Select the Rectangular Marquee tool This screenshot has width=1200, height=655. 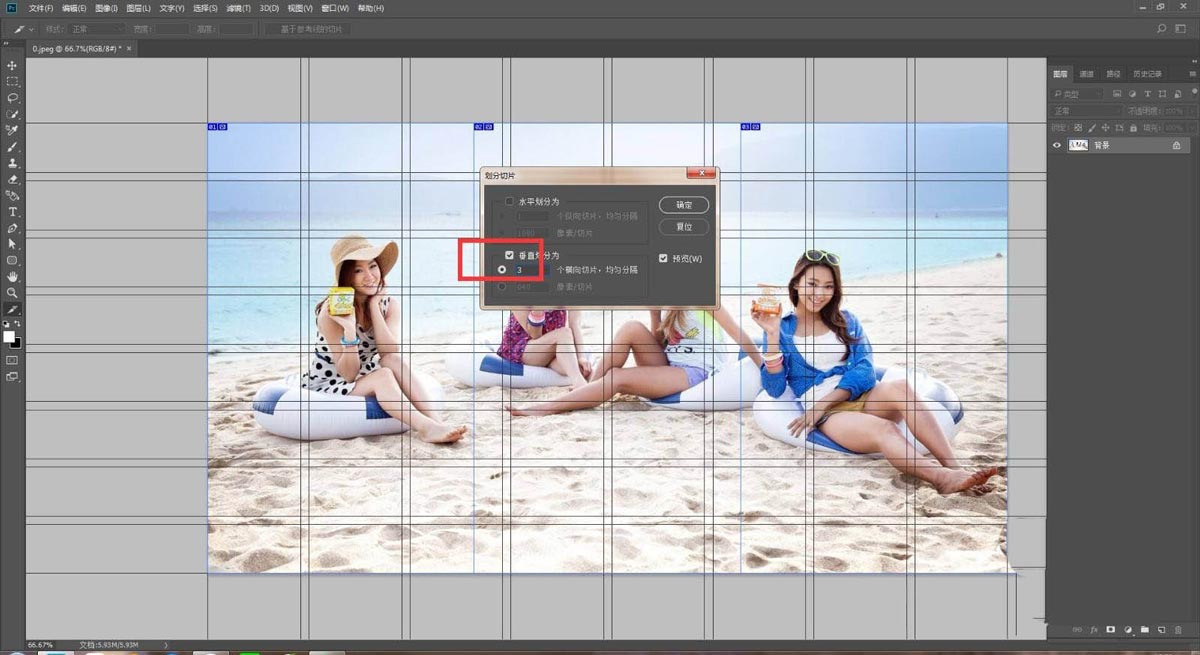pyautogui.click(x=12, y=81)
